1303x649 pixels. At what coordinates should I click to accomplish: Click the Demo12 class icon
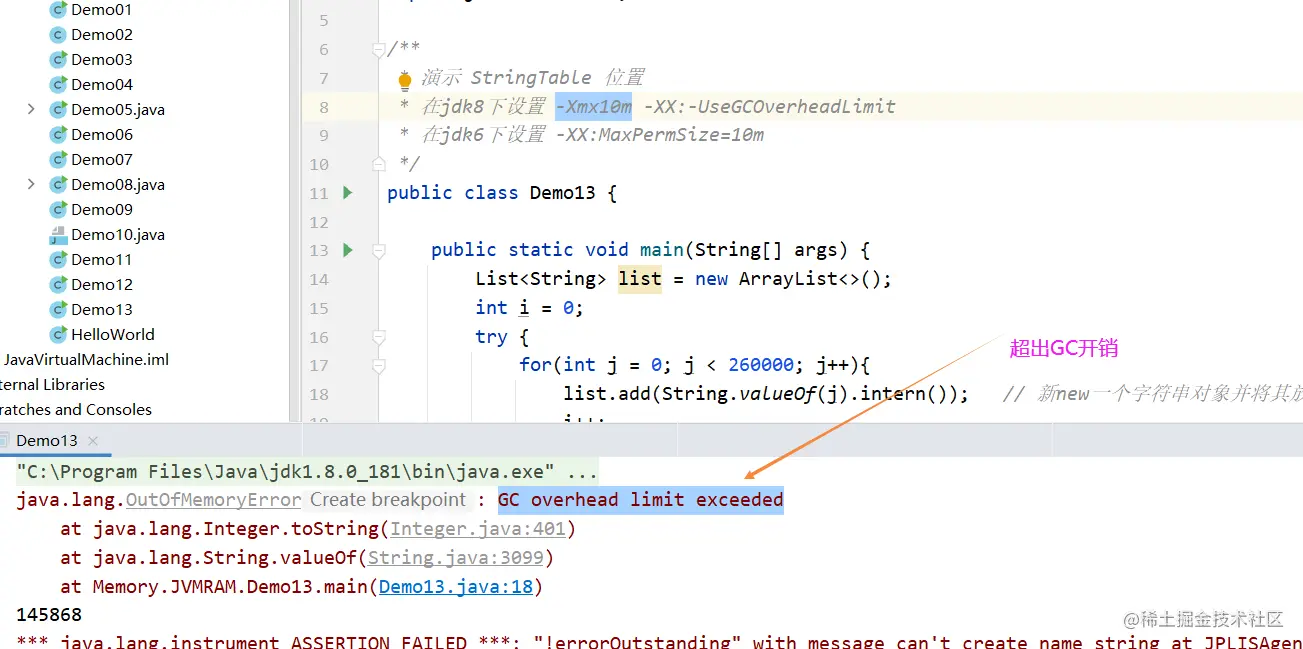coord(58,285)
